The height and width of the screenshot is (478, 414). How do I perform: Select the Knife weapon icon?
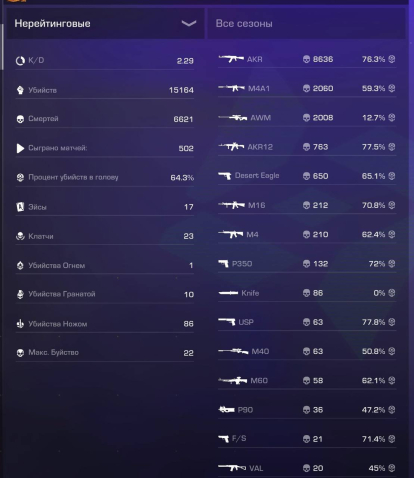click(228, 293)
